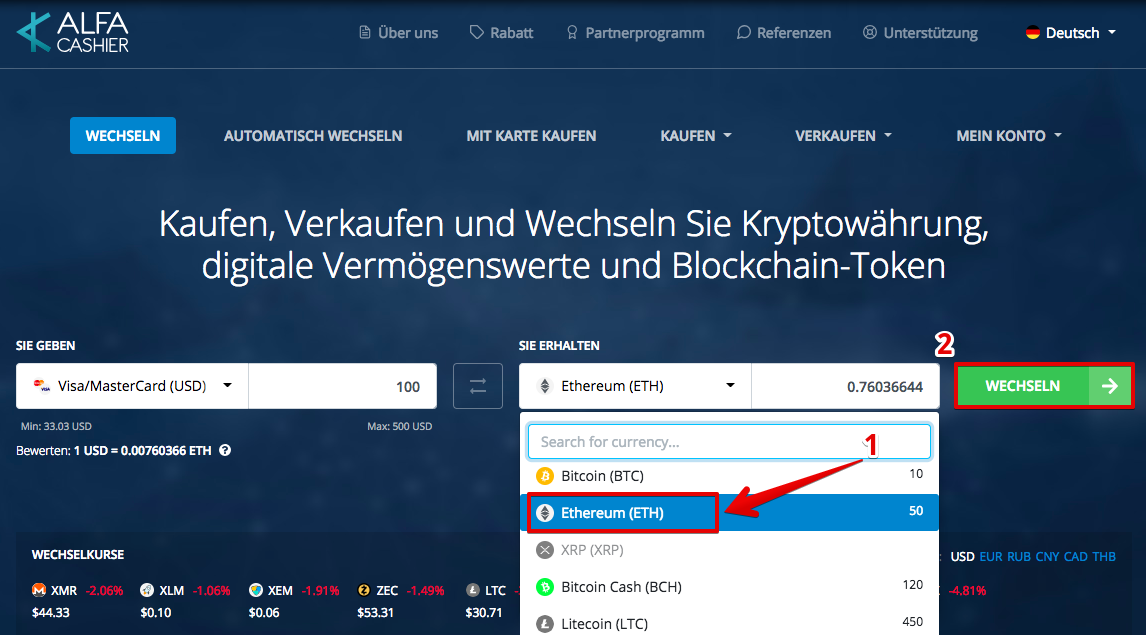Swap currencies with the exchange arrows button
Viewport: 1146px width, 635px height.
pyautogui.click(x=478, y=386)
